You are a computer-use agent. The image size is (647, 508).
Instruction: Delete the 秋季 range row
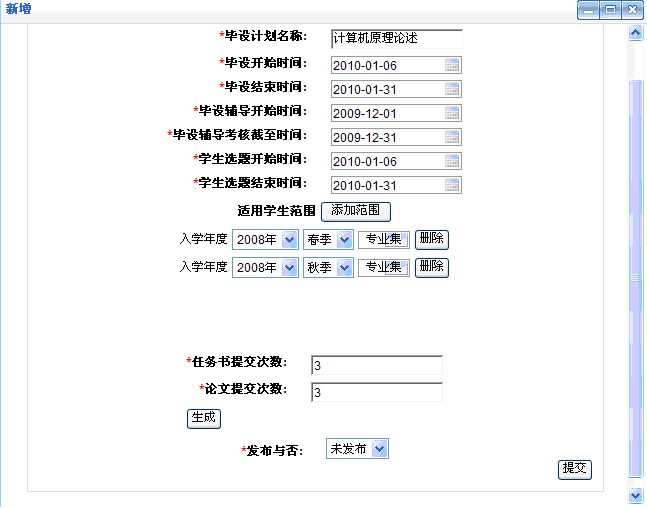pyautogui.click(x=432, y=267)
